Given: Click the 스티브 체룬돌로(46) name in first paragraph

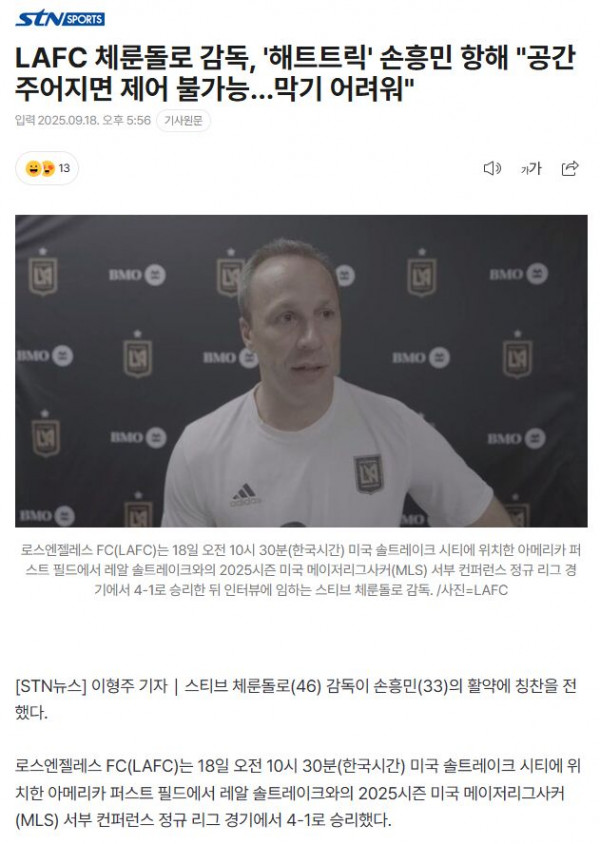Looking at the screenshot, I should pos(253,686).
